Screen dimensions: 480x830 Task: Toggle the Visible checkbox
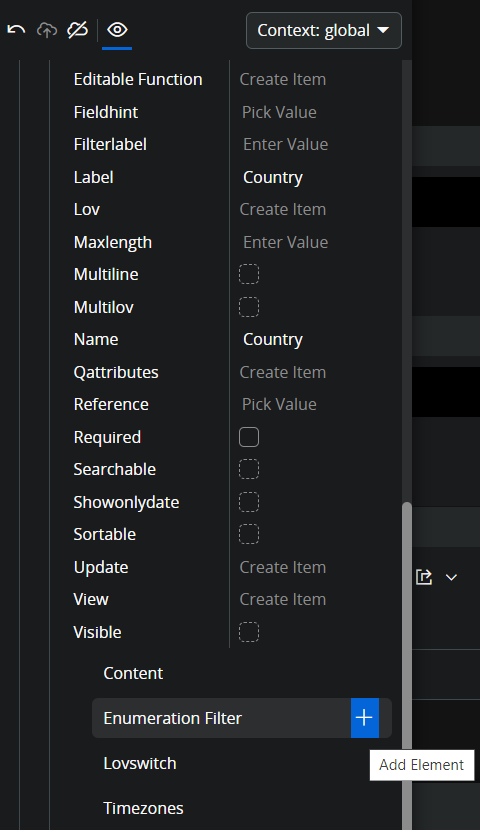click(x=249, y=632)
